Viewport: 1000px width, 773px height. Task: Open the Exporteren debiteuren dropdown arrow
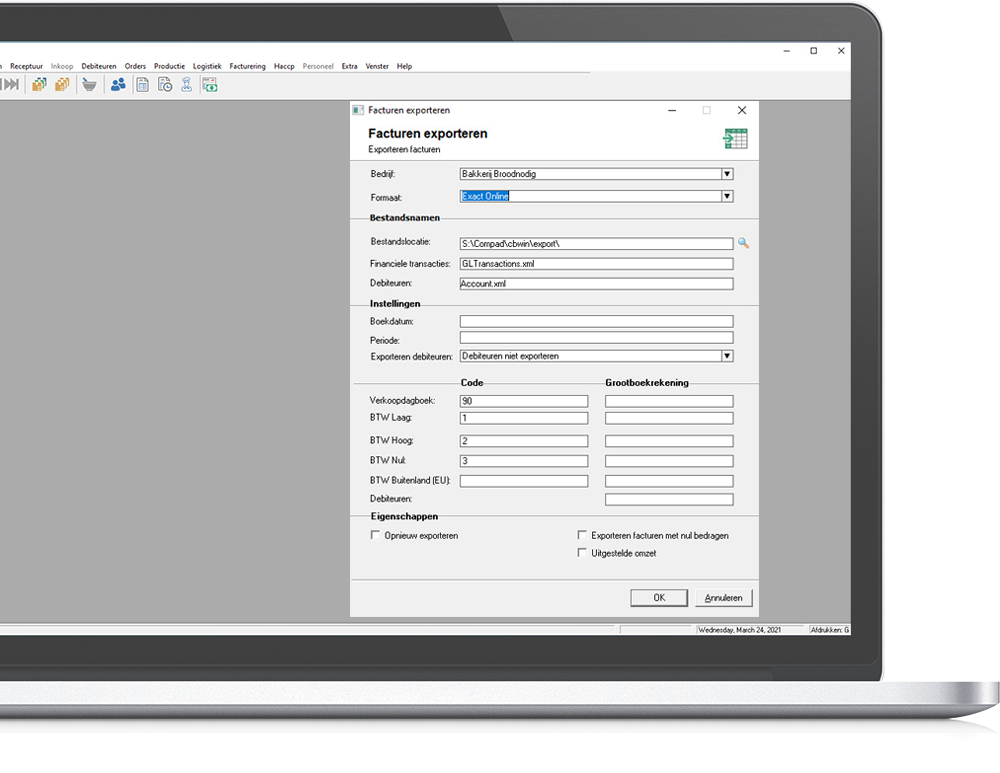point(727,356)
